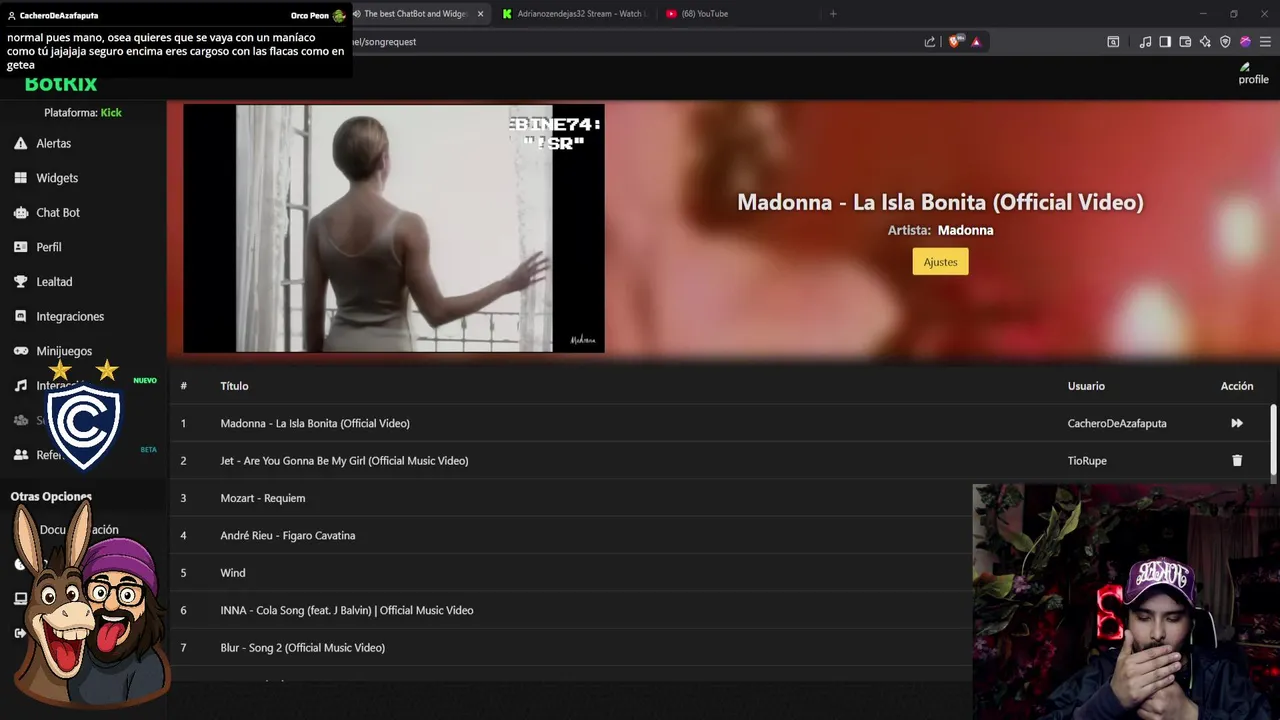This screenshot has height=720, width=1280.
Task: Click the Usuario column header
Action: point(1086,386)
